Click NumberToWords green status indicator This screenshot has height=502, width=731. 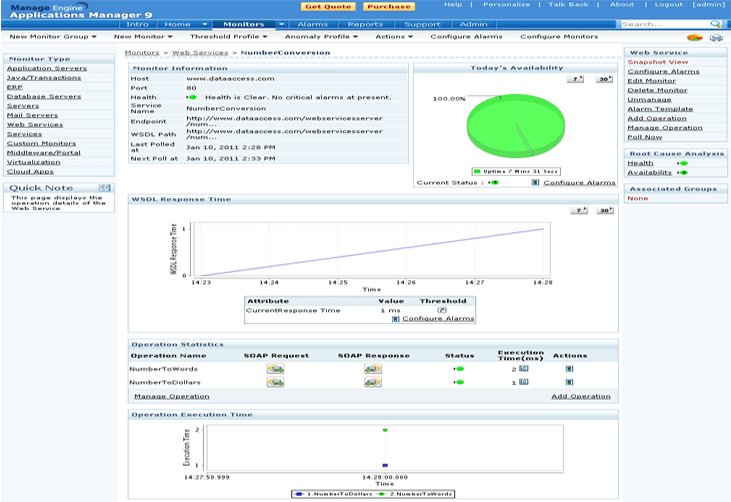pos(459,369)
